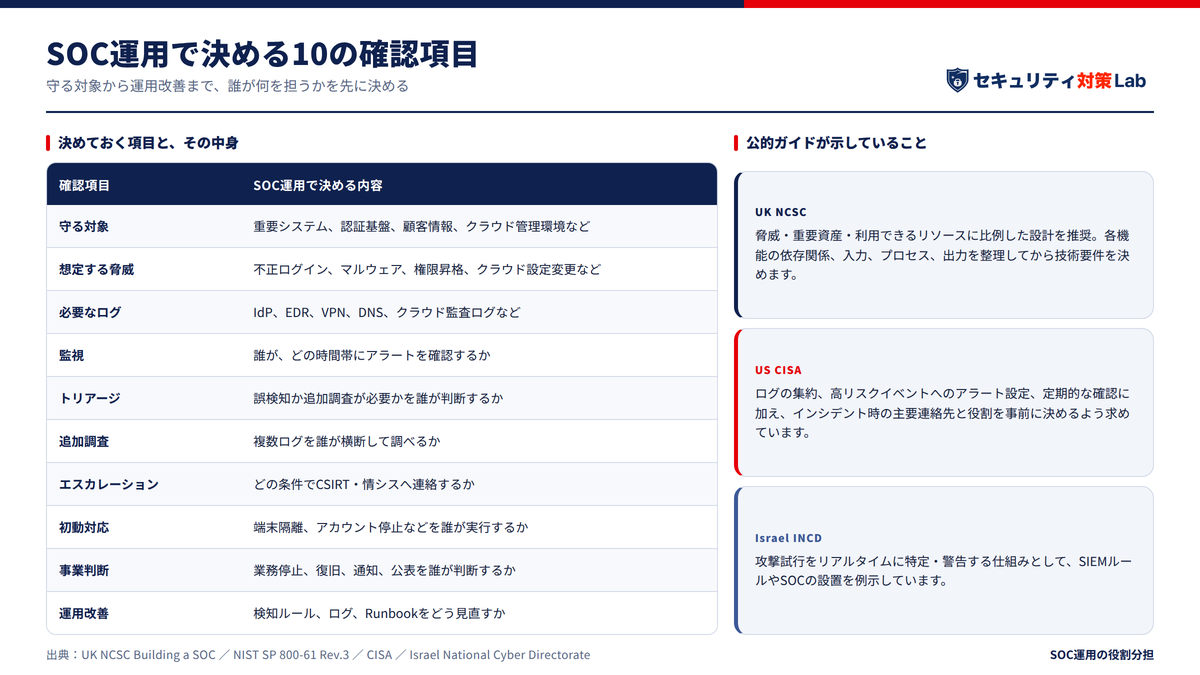Click the SOC運用で決める内容 column header
The height and width of the screenshot is (675, 1200).
point(318,186)
